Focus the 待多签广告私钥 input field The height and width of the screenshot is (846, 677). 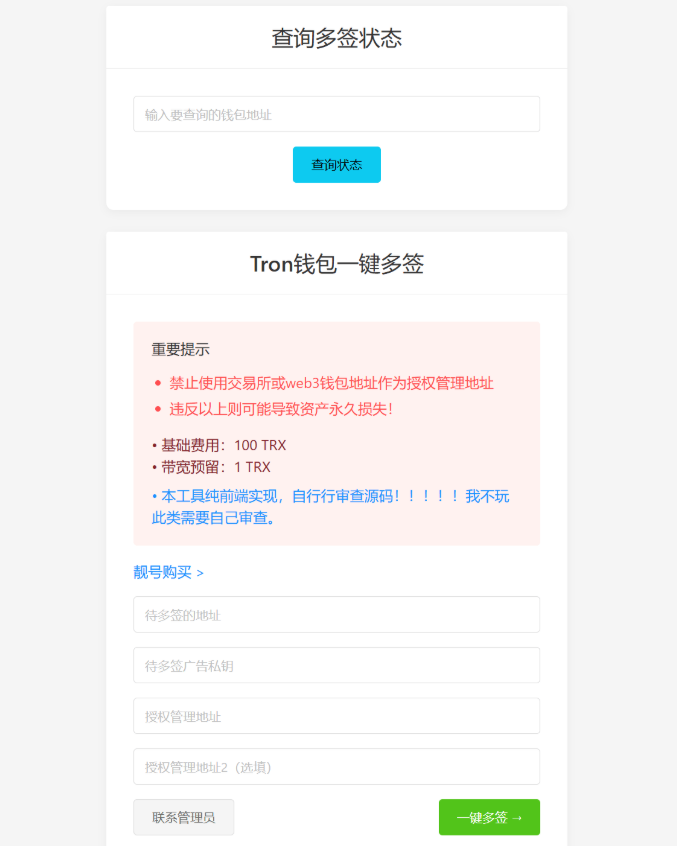point(337,665)
